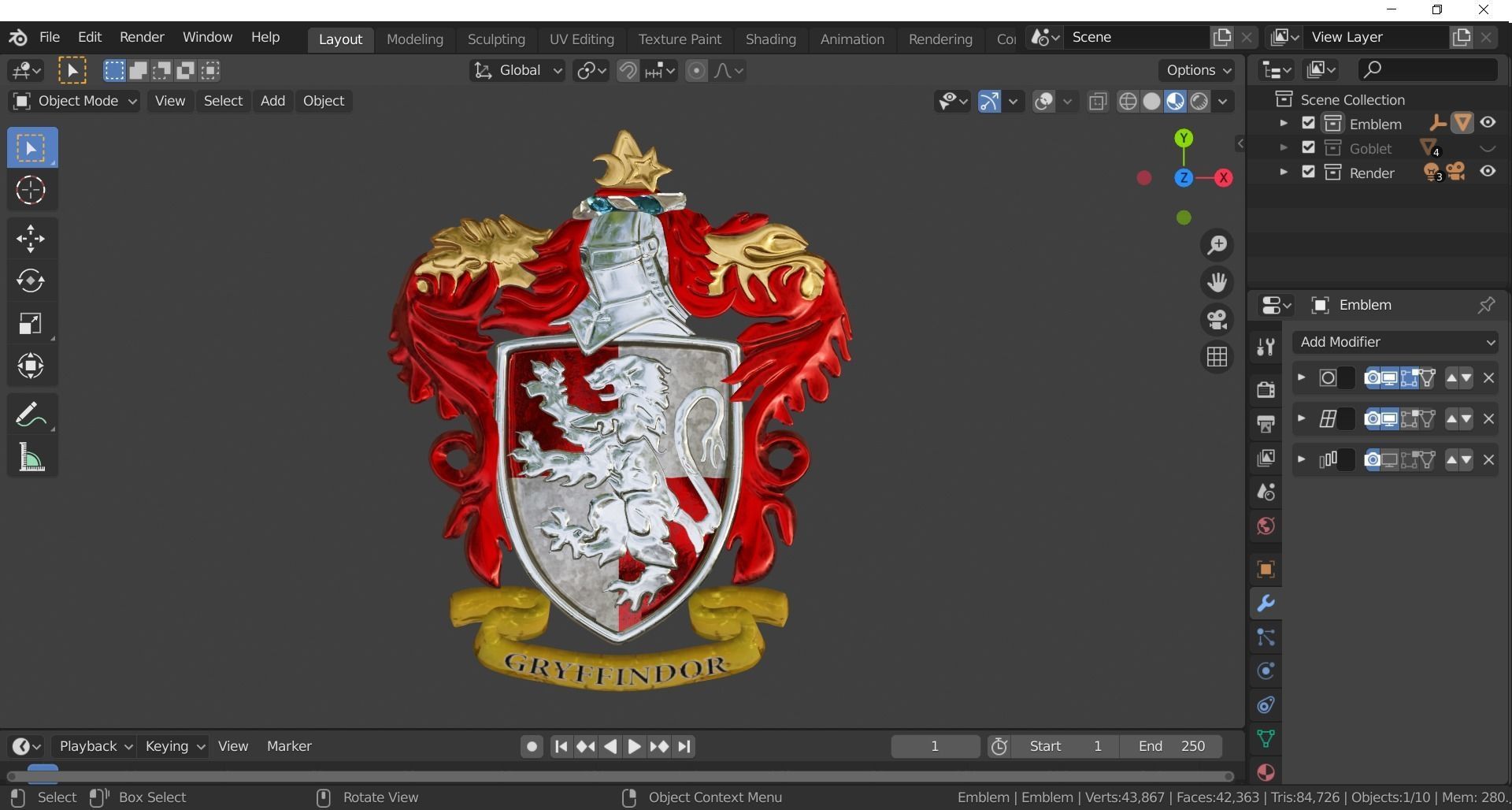This screenshot has height=810, width=1512.
Task: Expand the Render collection tree
Action: click(1284, 173)
